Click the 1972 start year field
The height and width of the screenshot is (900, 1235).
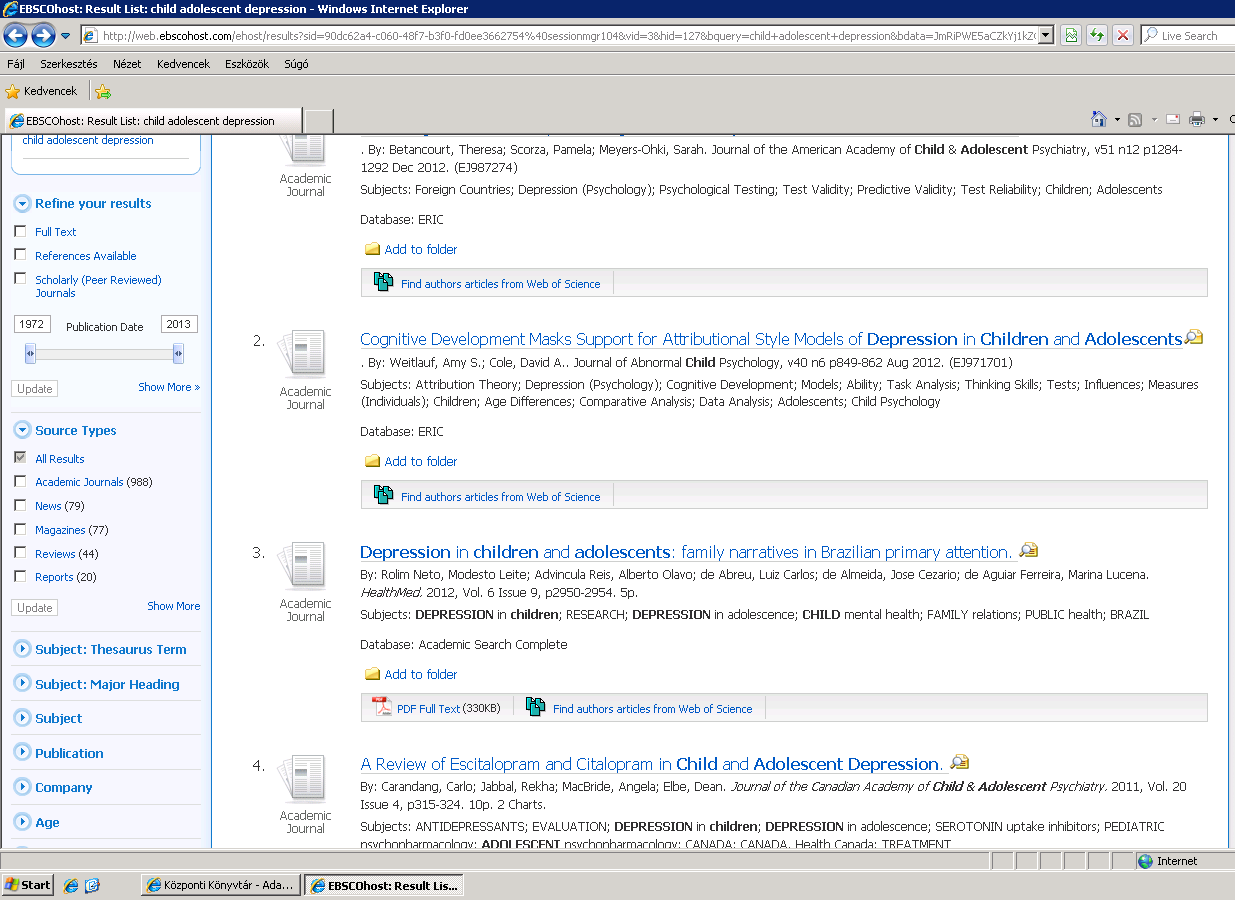tap(33, 324)
